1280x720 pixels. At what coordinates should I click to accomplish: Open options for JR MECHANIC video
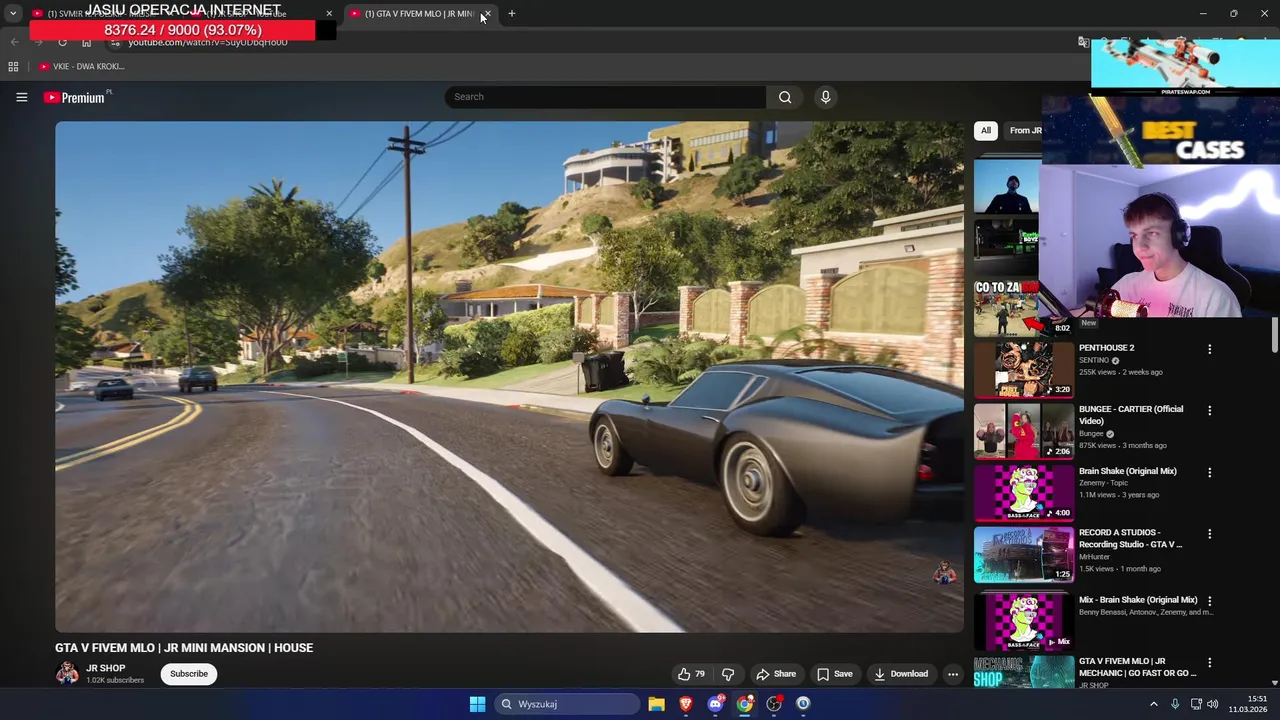(x=1209, y=662)
